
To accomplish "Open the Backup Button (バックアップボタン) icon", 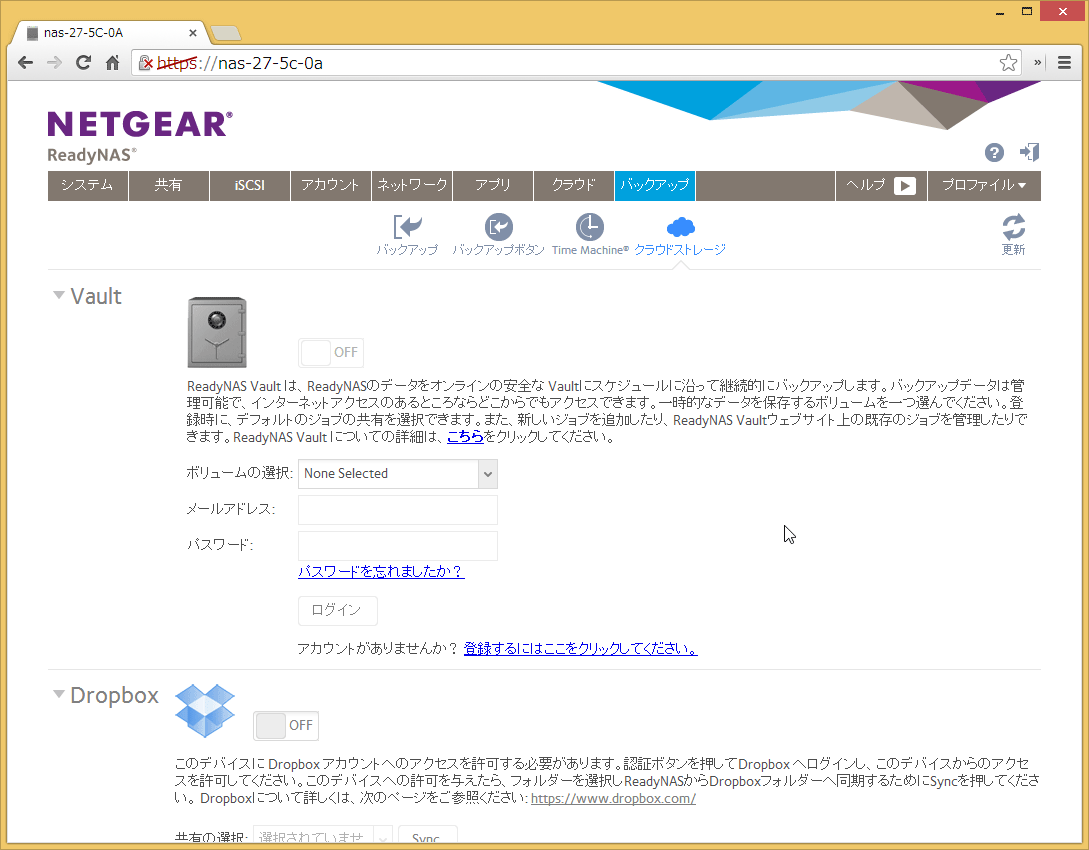I will (x=498, y=227).
